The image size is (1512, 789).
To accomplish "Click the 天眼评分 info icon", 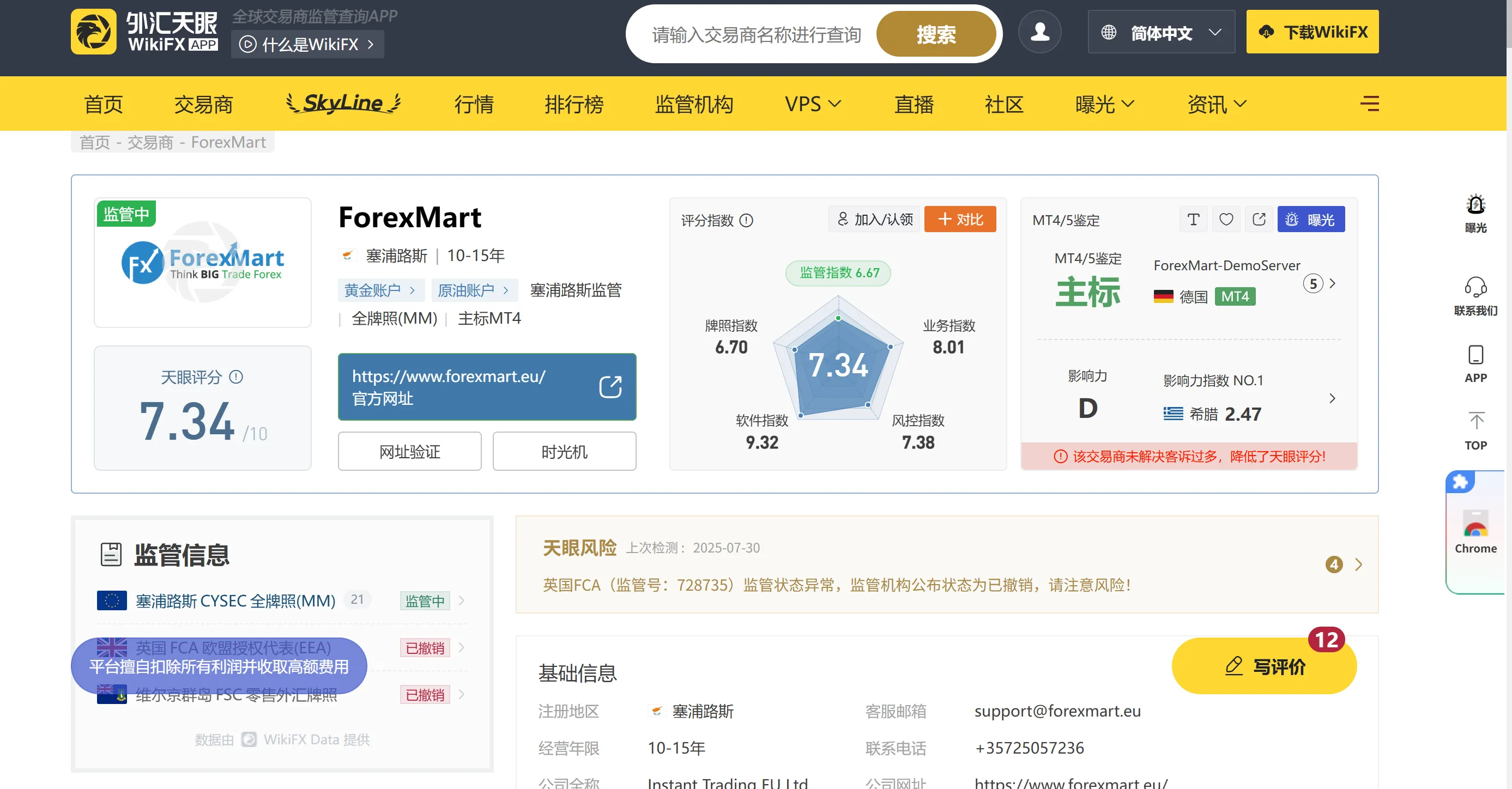I will coord(236,377).
